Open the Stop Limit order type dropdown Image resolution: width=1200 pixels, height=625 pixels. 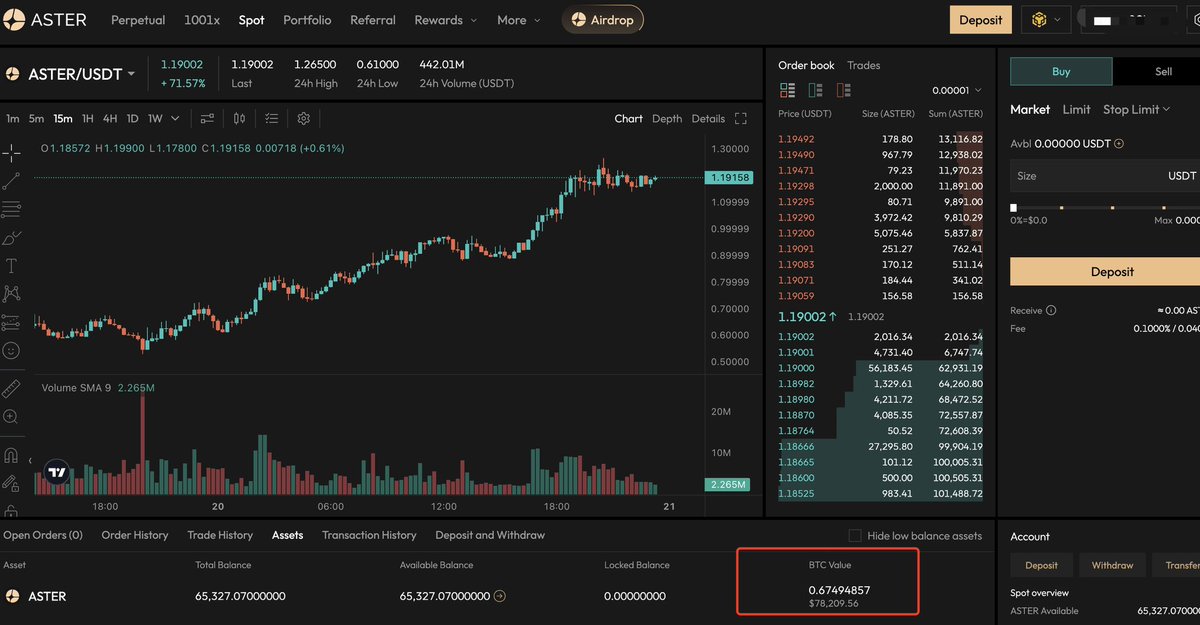1136,109
